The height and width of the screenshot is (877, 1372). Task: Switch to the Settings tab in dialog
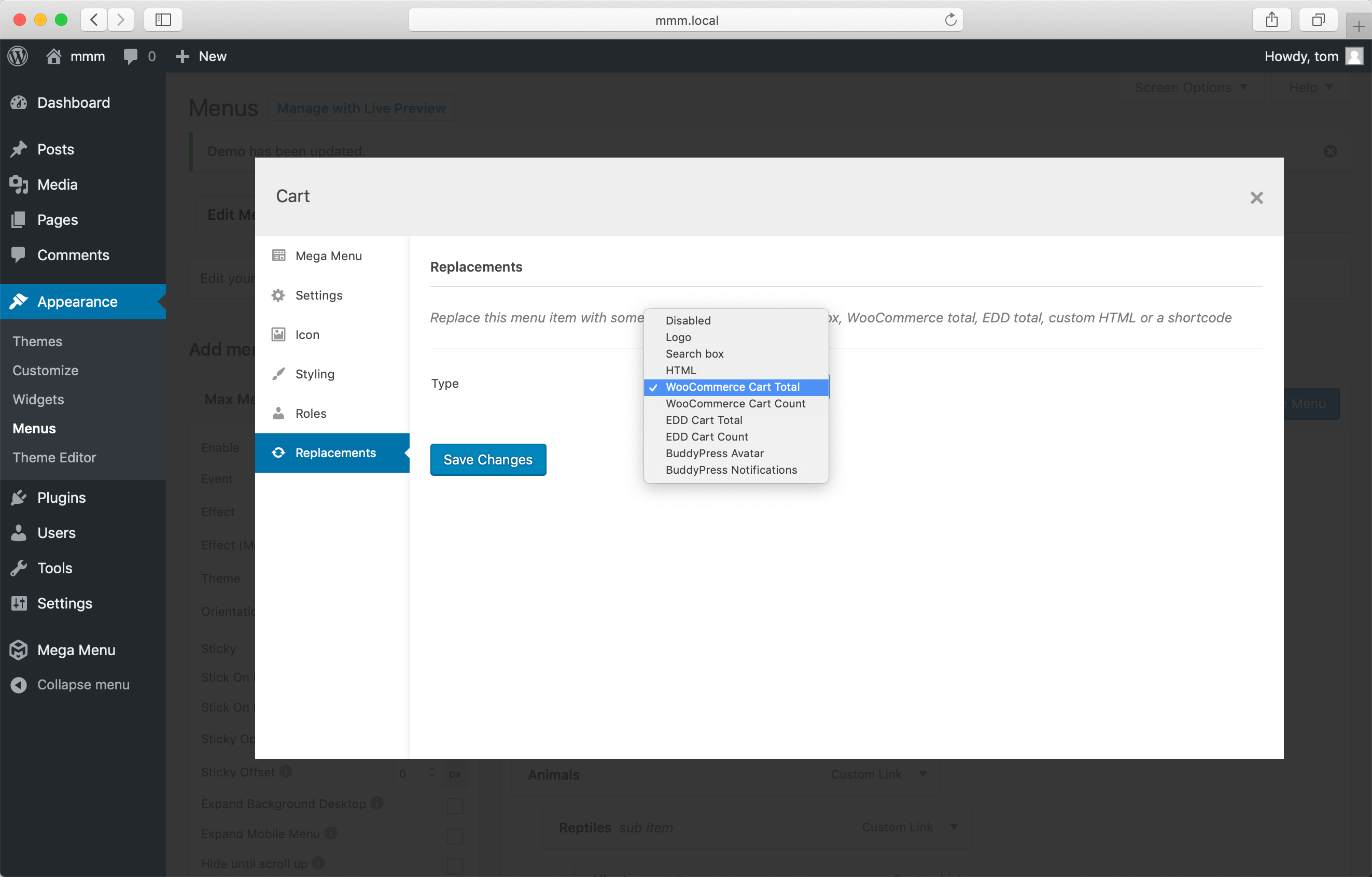pos(332,295)
